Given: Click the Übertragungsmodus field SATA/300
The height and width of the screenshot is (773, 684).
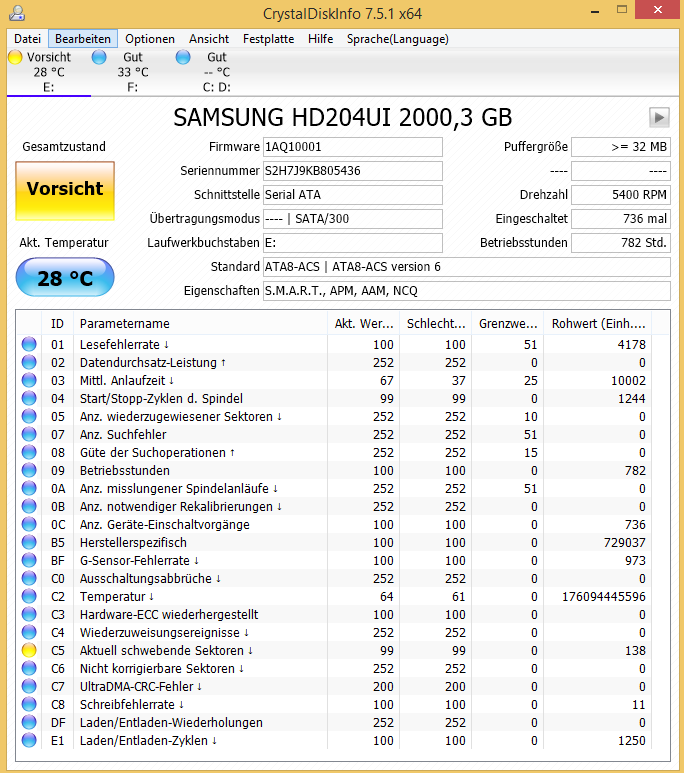Looking at the screenshot, I should coord(353,219).
